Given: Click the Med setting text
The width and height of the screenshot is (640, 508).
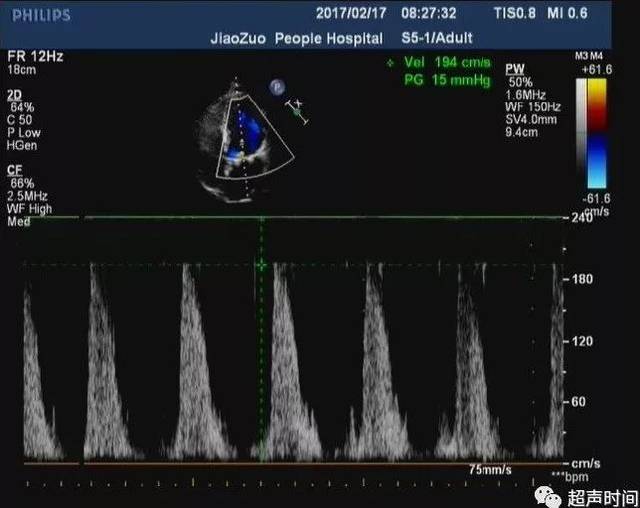Looking at the screenshot, I should point(19,222).
